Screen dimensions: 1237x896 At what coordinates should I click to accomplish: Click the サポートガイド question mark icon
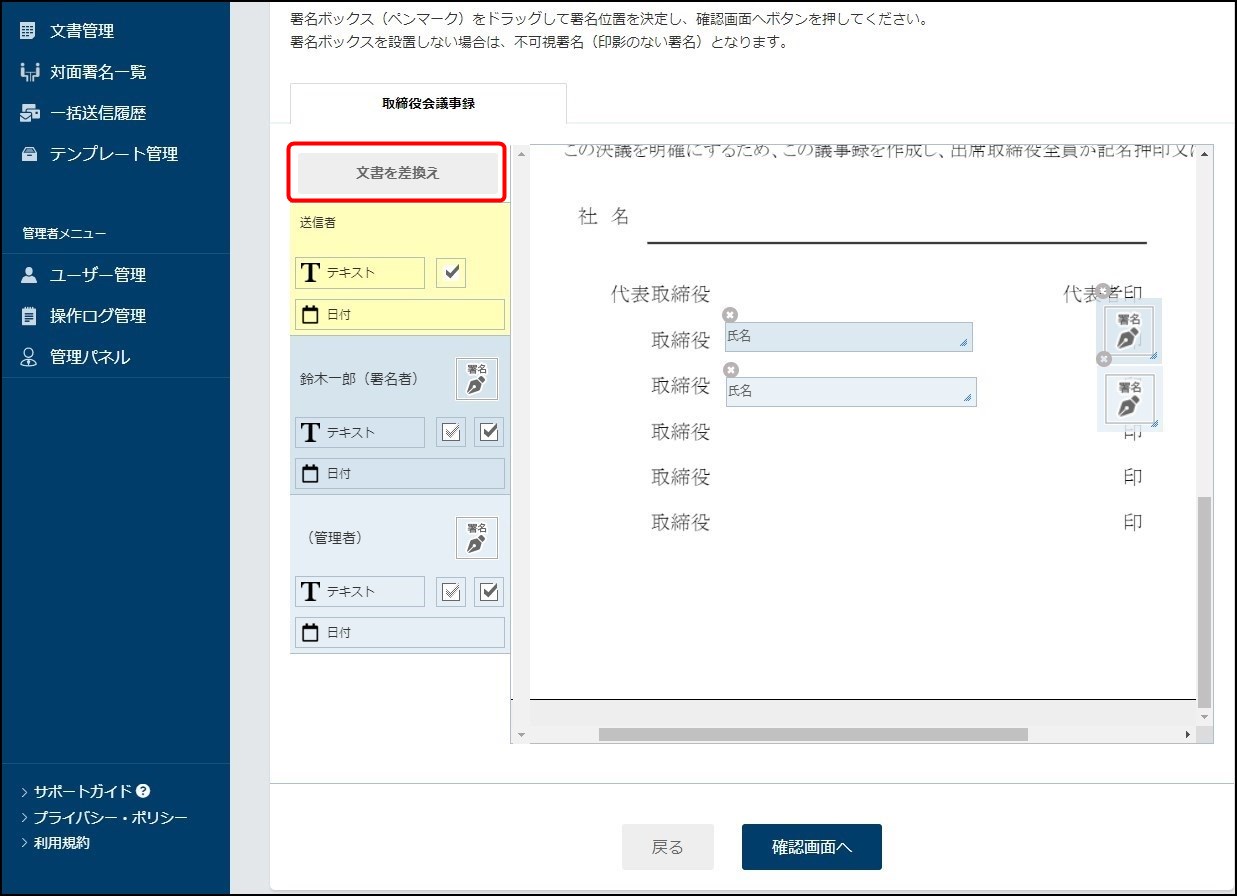click(x=144, y=791)
